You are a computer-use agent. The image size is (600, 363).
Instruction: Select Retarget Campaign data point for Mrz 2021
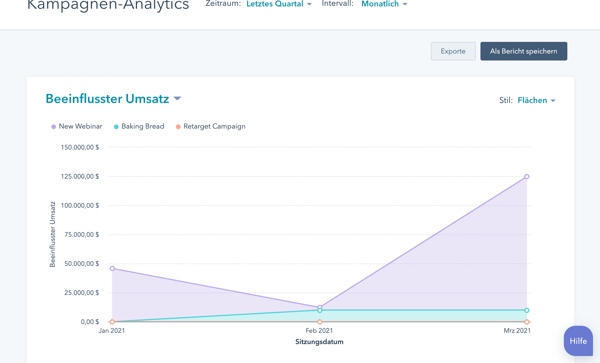point(527,322)
